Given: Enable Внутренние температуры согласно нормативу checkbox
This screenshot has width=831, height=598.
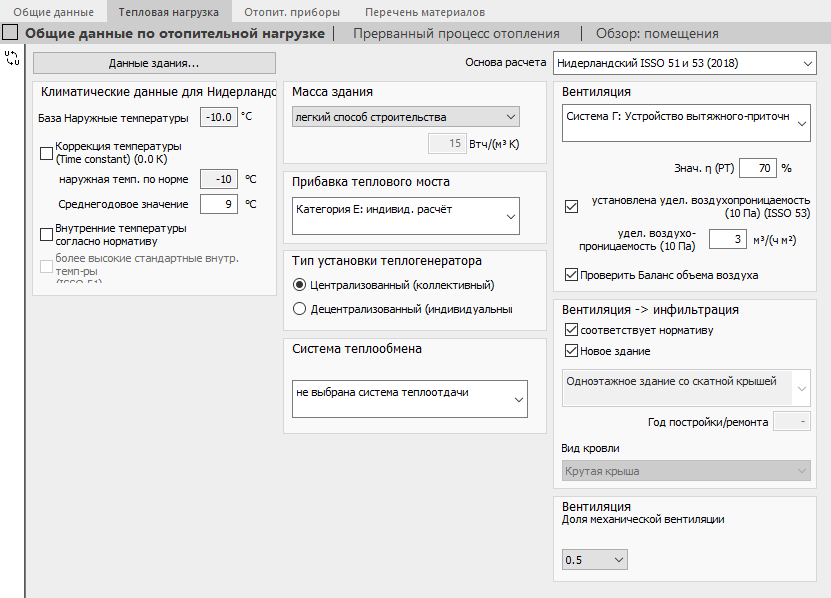Looking at the screenshot, I should [47, 234].
